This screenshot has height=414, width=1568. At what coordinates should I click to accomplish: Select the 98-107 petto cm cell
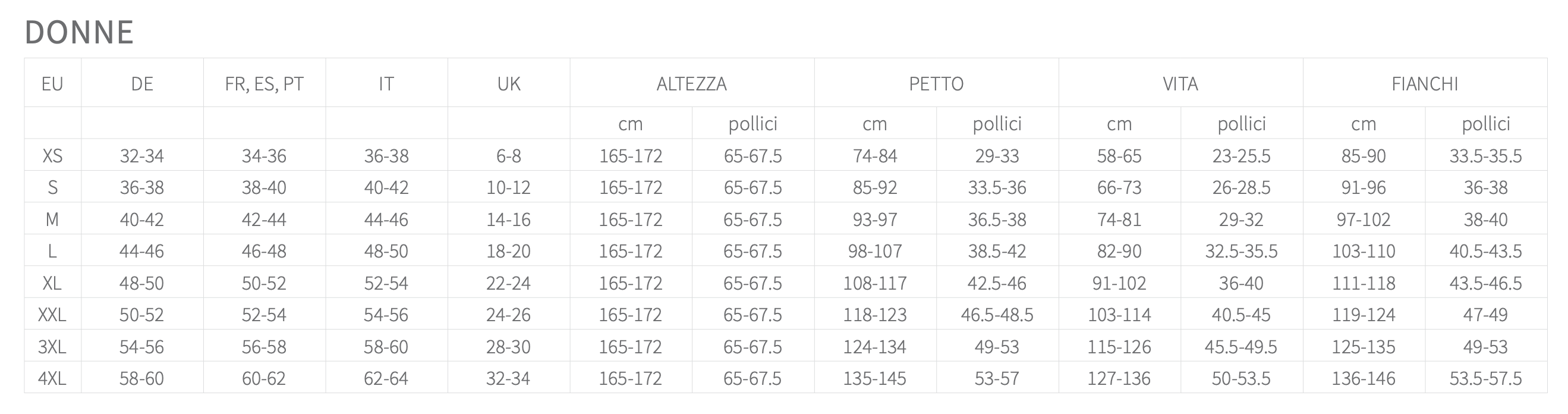(875, 251)
